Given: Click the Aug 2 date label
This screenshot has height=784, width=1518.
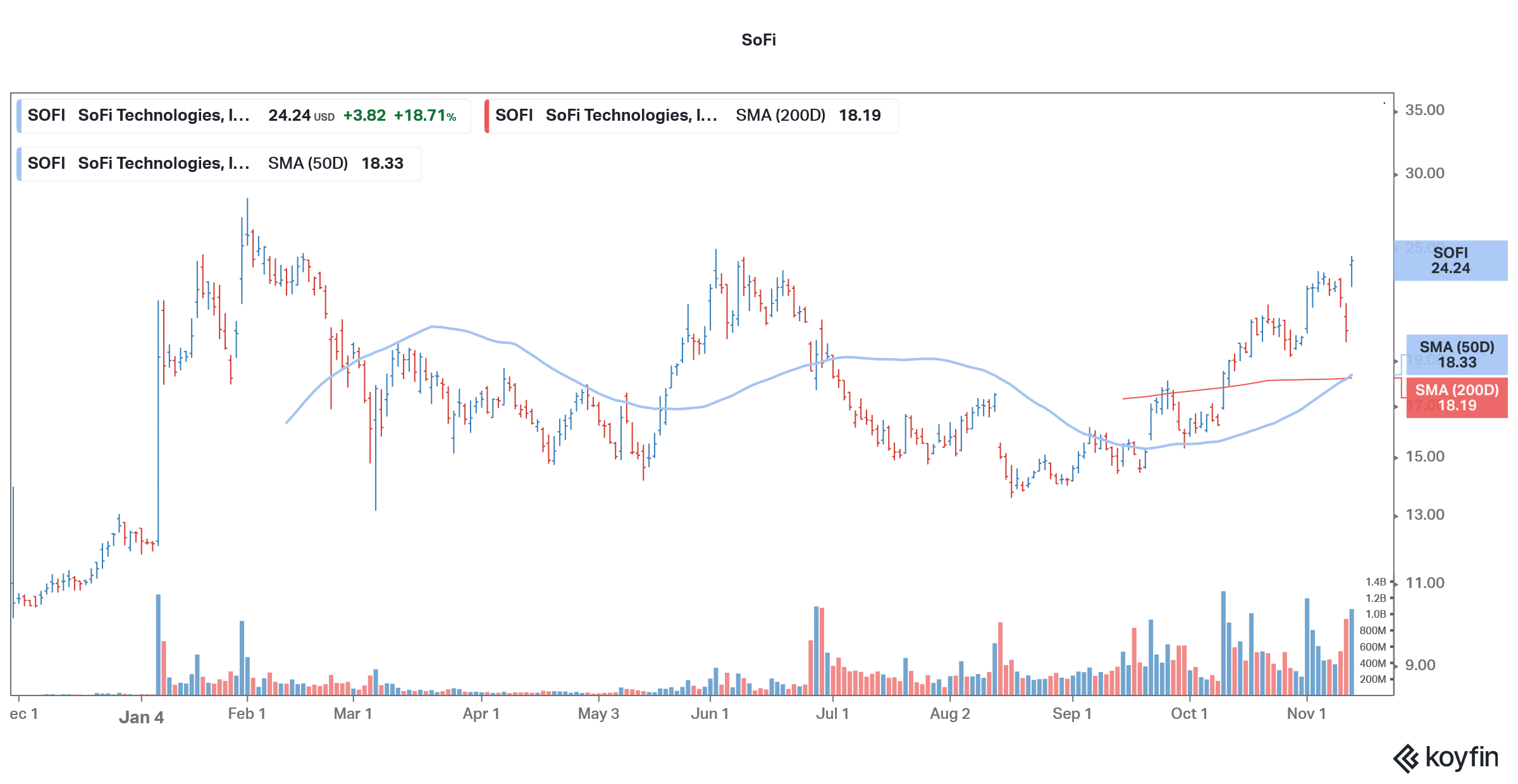Looking at the screenshot, I should pyautogui.click(x=950, y=714).
